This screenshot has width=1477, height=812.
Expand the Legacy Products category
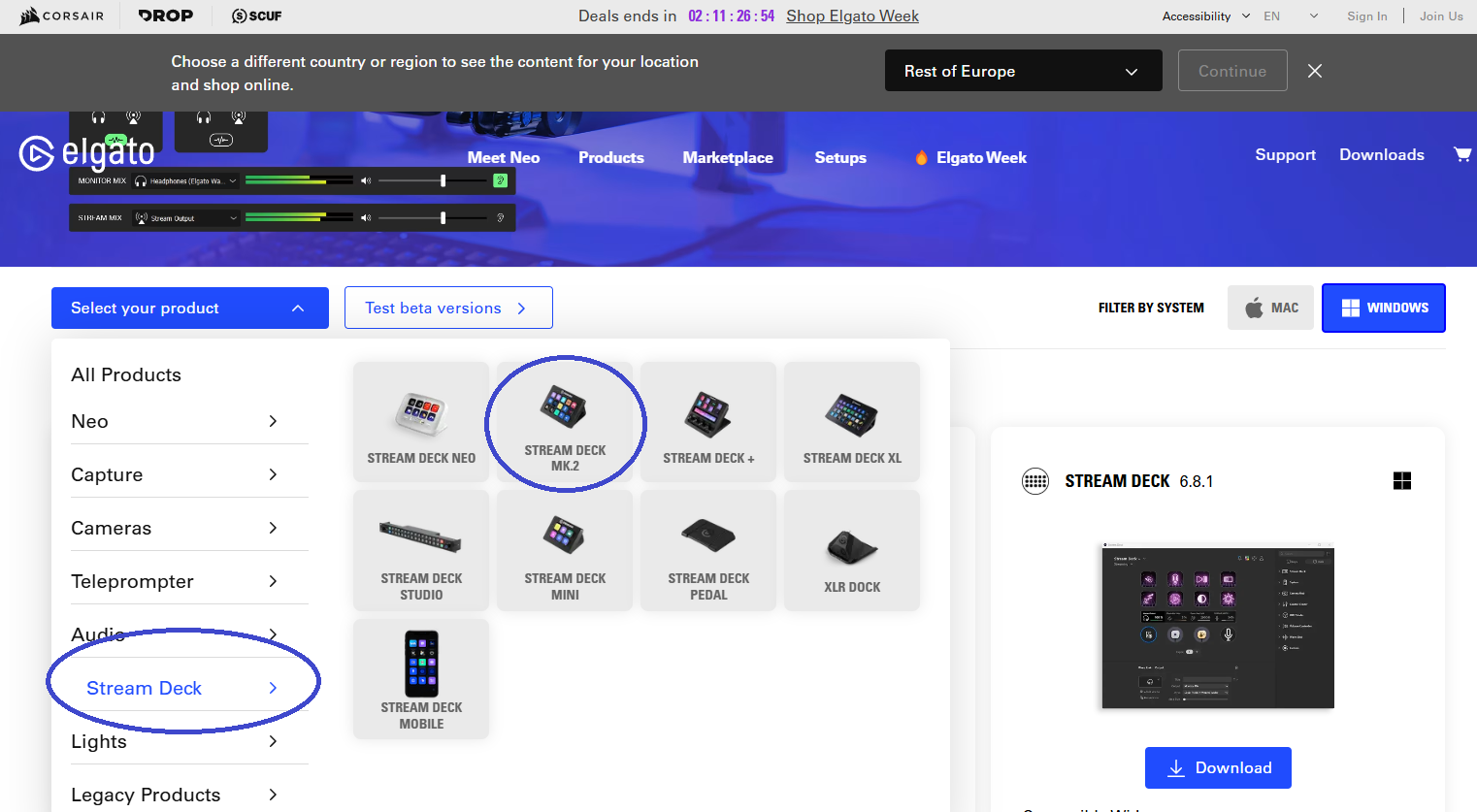coord(189,795)
